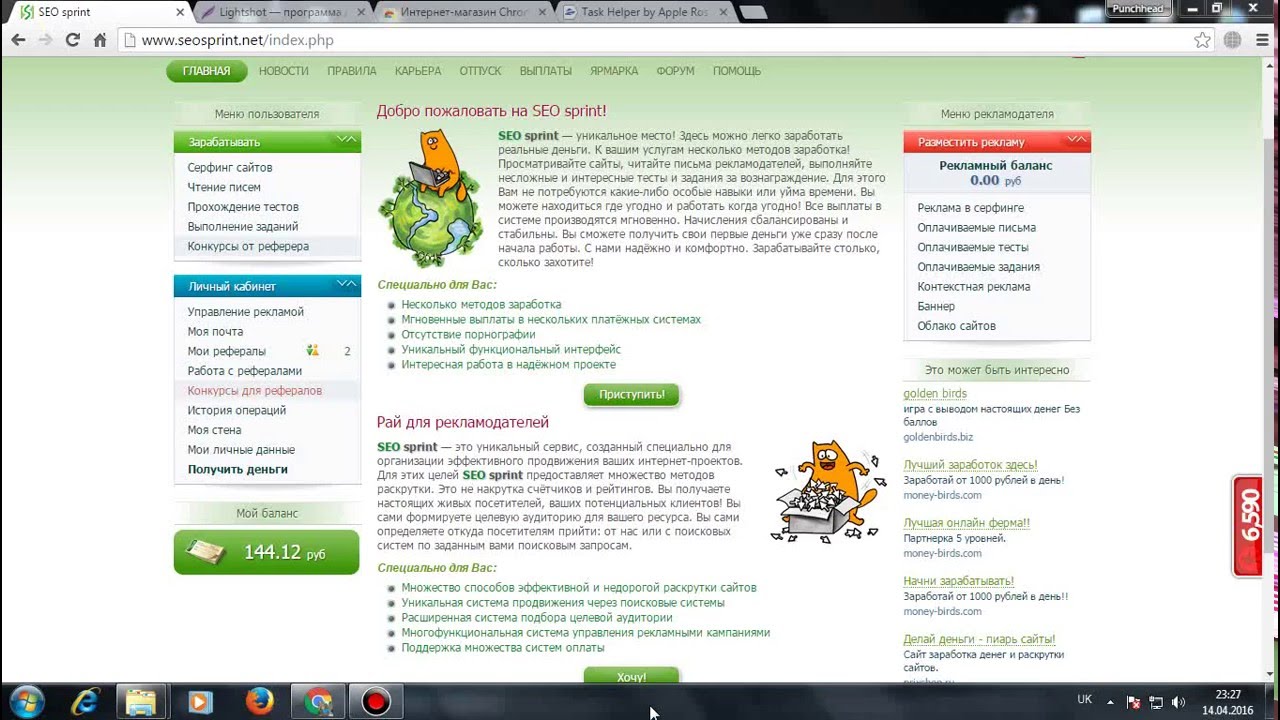The height and width of the screenshot is (720, 1280).
Task: Click the red 6.590 side counter
Action: (x=1248, y=526)
